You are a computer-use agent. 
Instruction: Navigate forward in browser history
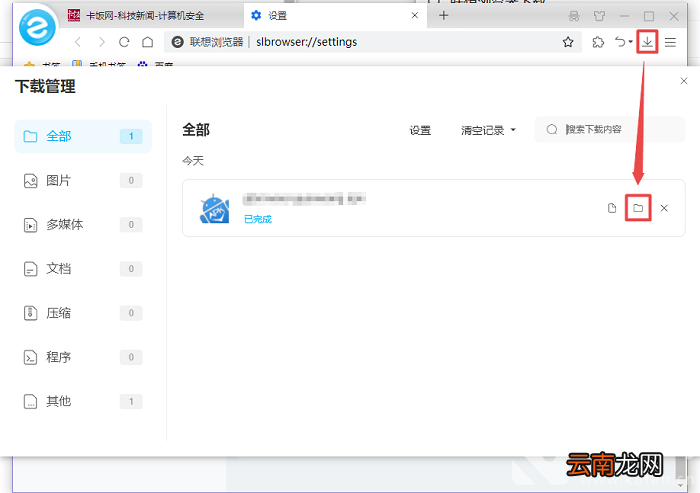[102, 42]
